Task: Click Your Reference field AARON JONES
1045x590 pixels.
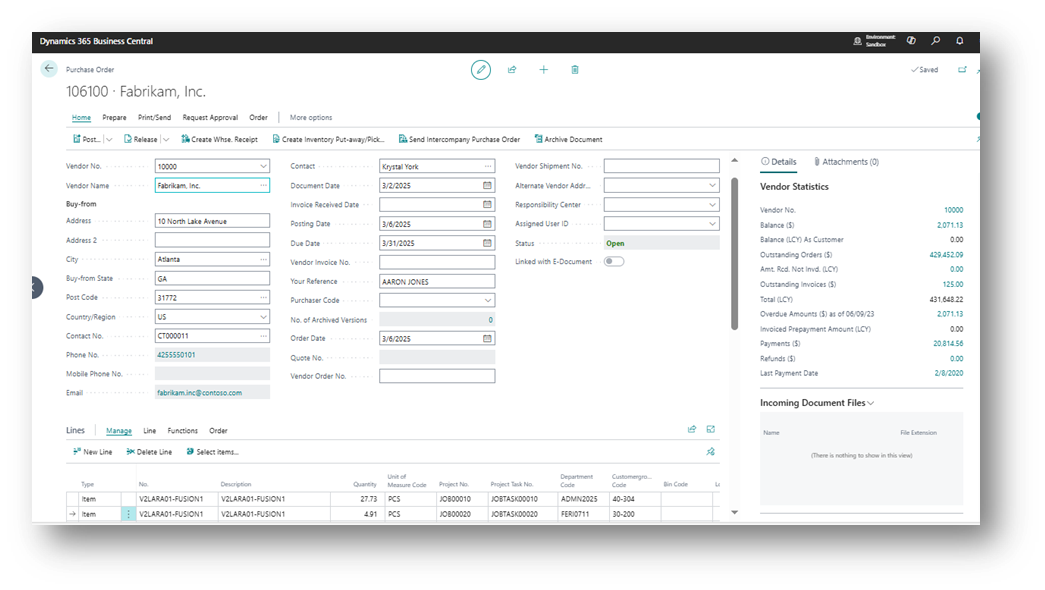Action: [x=437, y=281]
